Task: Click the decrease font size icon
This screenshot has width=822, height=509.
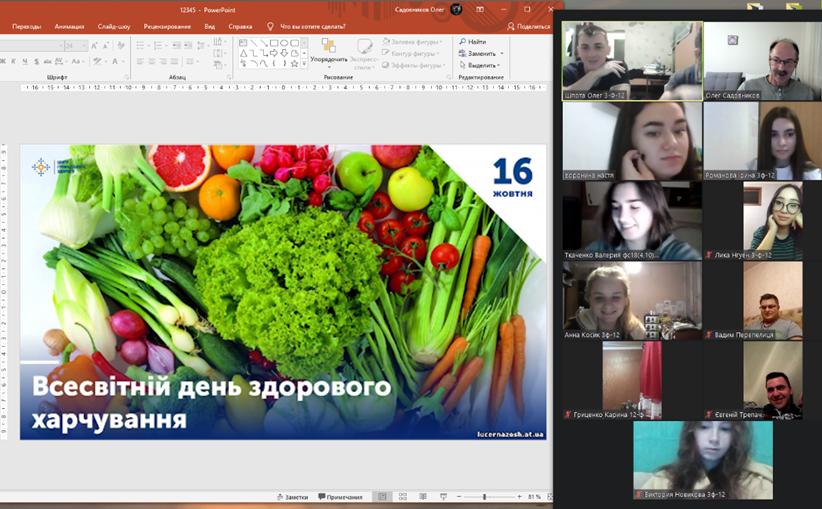Action: pyautogui.click(x=105, y=46)
